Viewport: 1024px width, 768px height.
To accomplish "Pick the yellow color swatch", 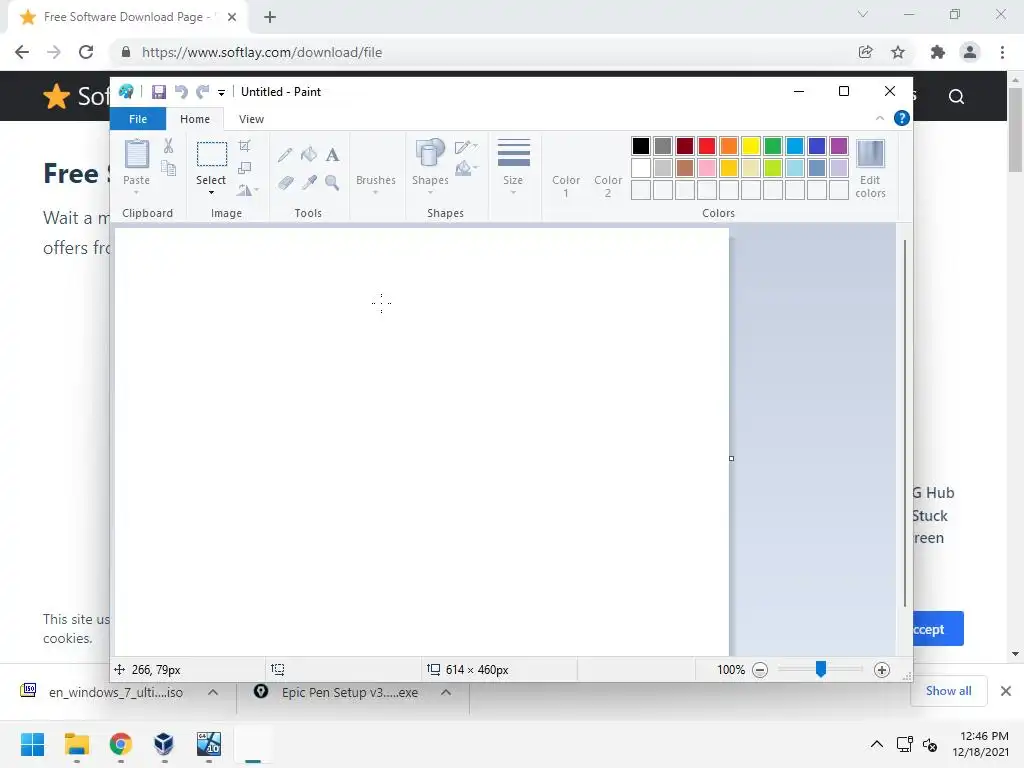I will (x=750, y=146).
